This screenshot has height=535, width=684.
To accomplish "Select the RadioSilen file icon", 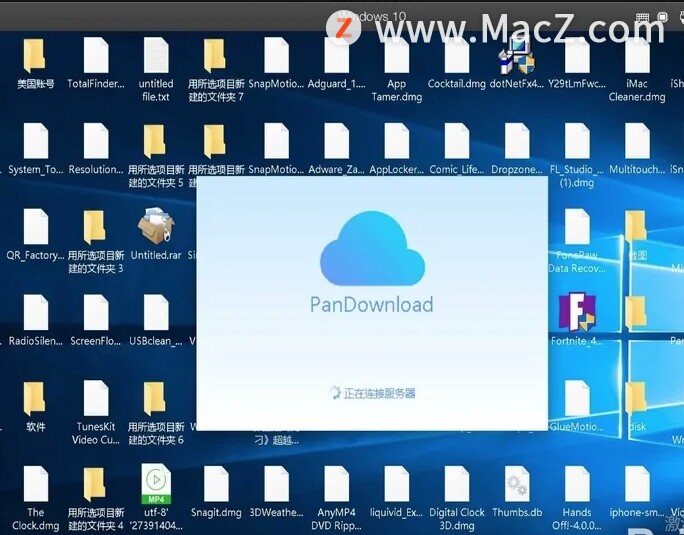I will click(36, 312).
